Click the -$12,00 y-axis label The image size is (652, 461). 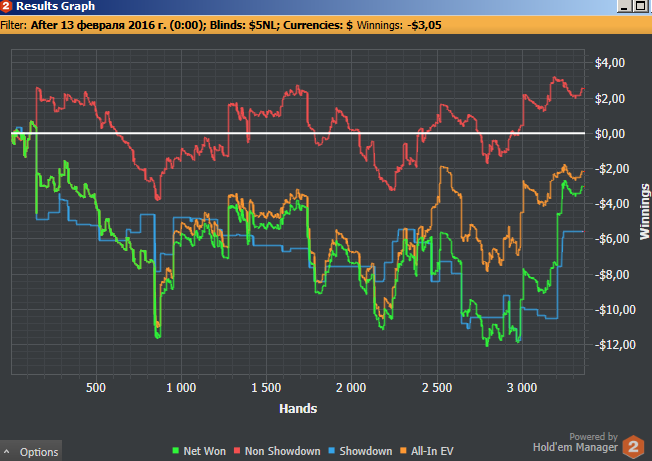615,345
